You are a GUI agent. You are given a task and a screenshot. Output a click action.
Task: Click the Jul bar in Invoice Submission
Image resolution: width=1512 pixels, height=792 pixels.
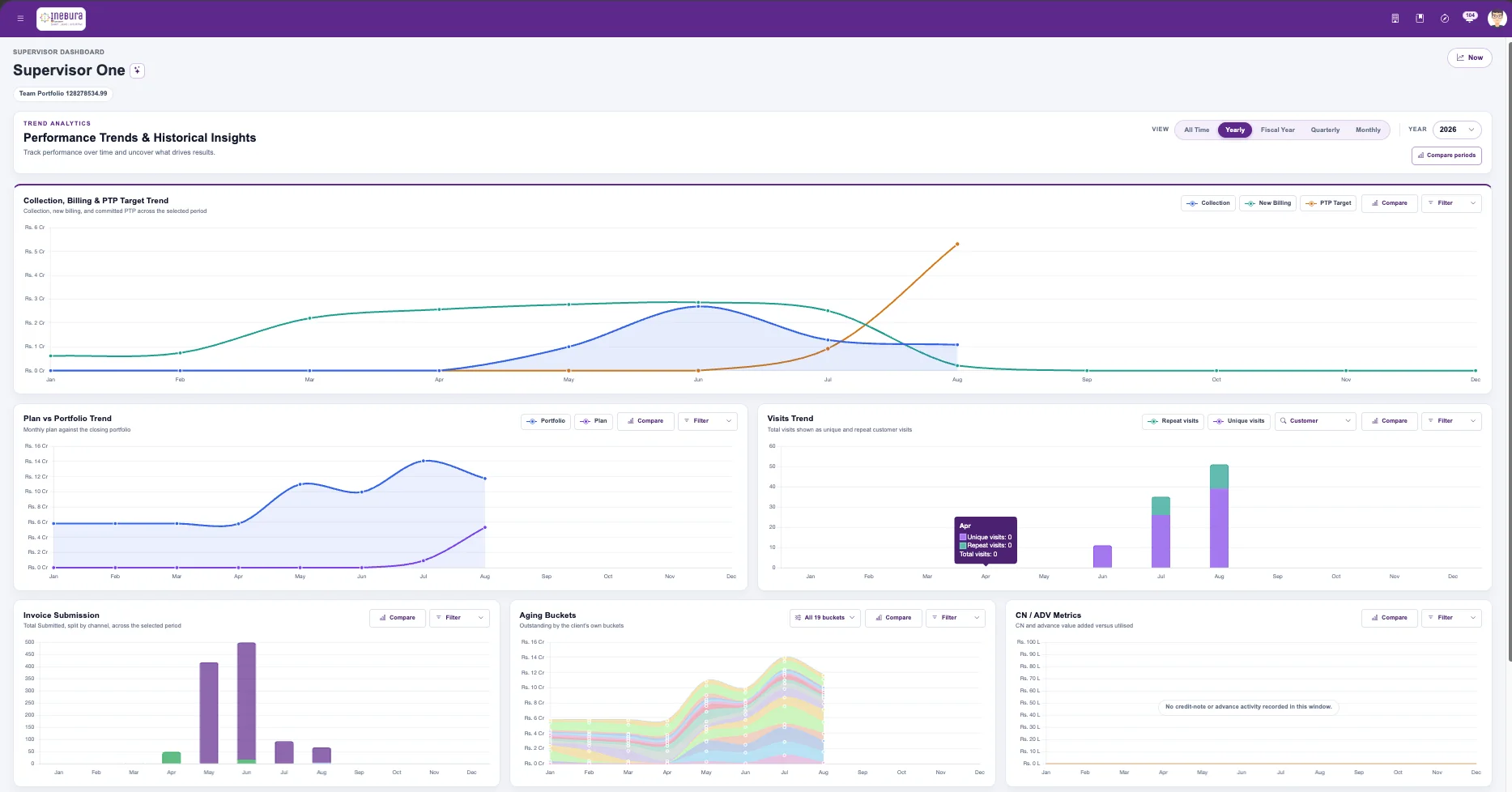(x=284, y=752)
